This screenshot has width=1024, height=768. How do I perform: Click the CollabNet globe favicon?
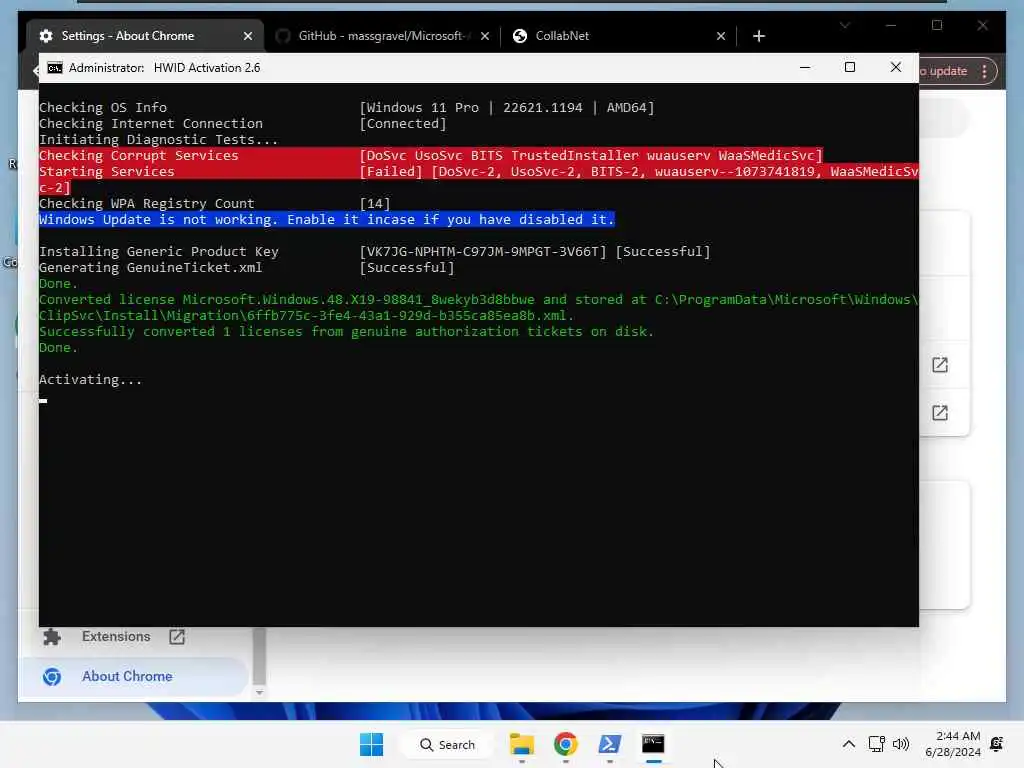(x=520, y=36)
